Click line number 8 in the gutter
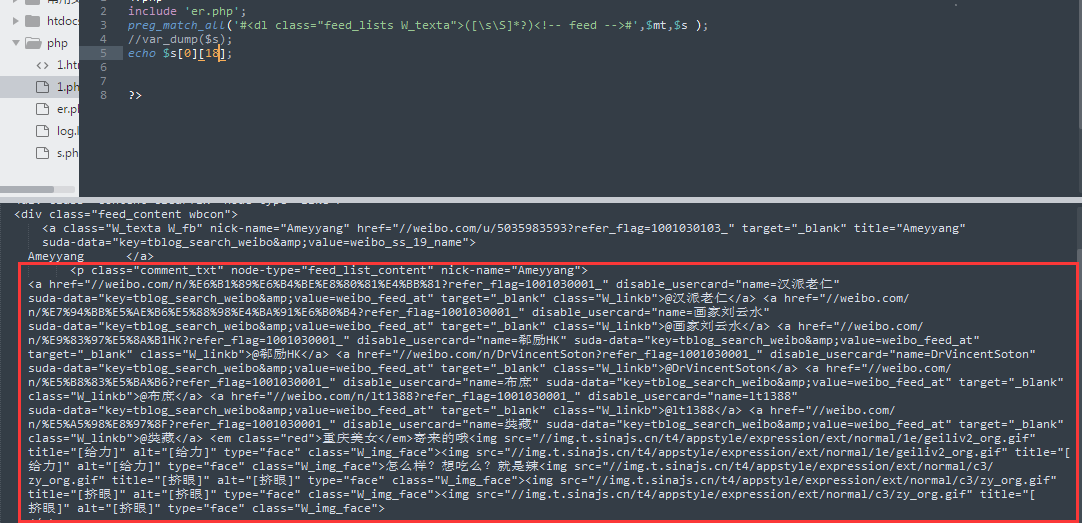The image size is (1082, 523). [x=103, y=95]
